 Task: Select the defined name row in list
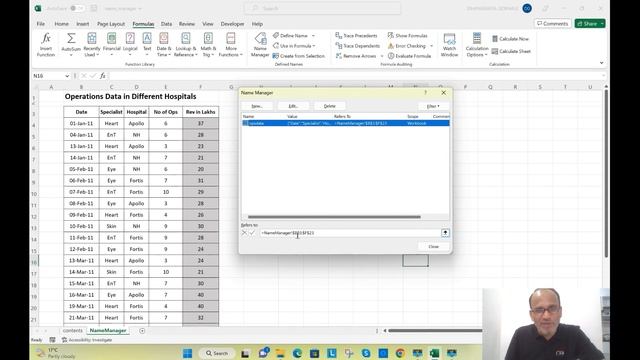pos(345,123)
